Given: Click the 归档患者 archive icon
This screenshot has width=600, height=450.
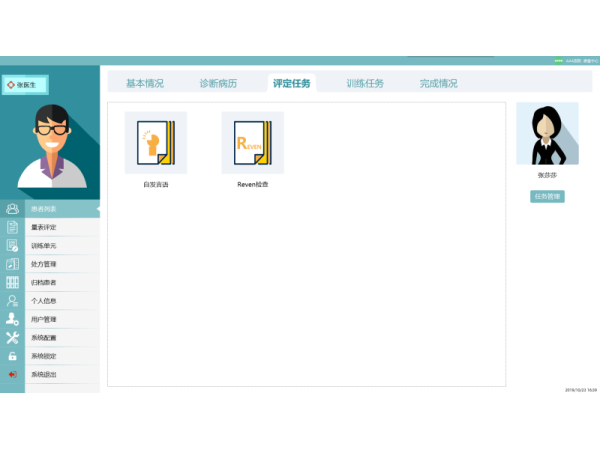Looking at the screenshot, I should pyautogui.click(x=12, y=282).
